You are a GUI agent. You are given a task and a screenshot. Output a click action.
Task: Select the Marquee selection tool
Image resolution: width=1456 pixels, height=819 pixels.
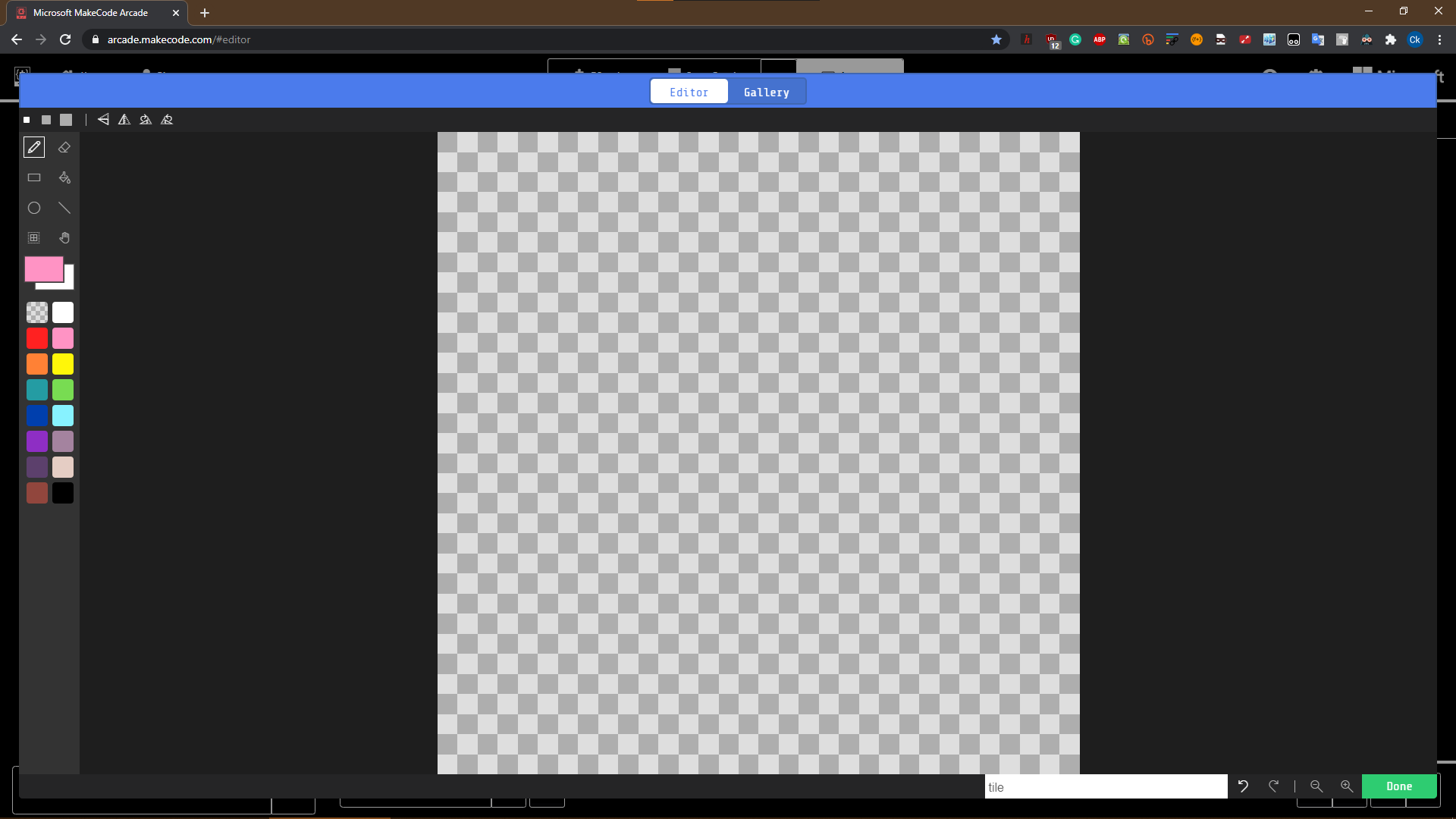33,237
